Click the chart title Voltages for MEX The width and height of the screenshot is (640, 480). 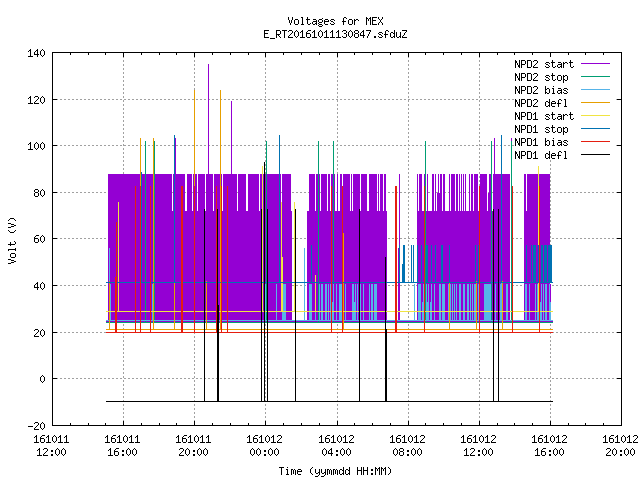coord(335,21)
